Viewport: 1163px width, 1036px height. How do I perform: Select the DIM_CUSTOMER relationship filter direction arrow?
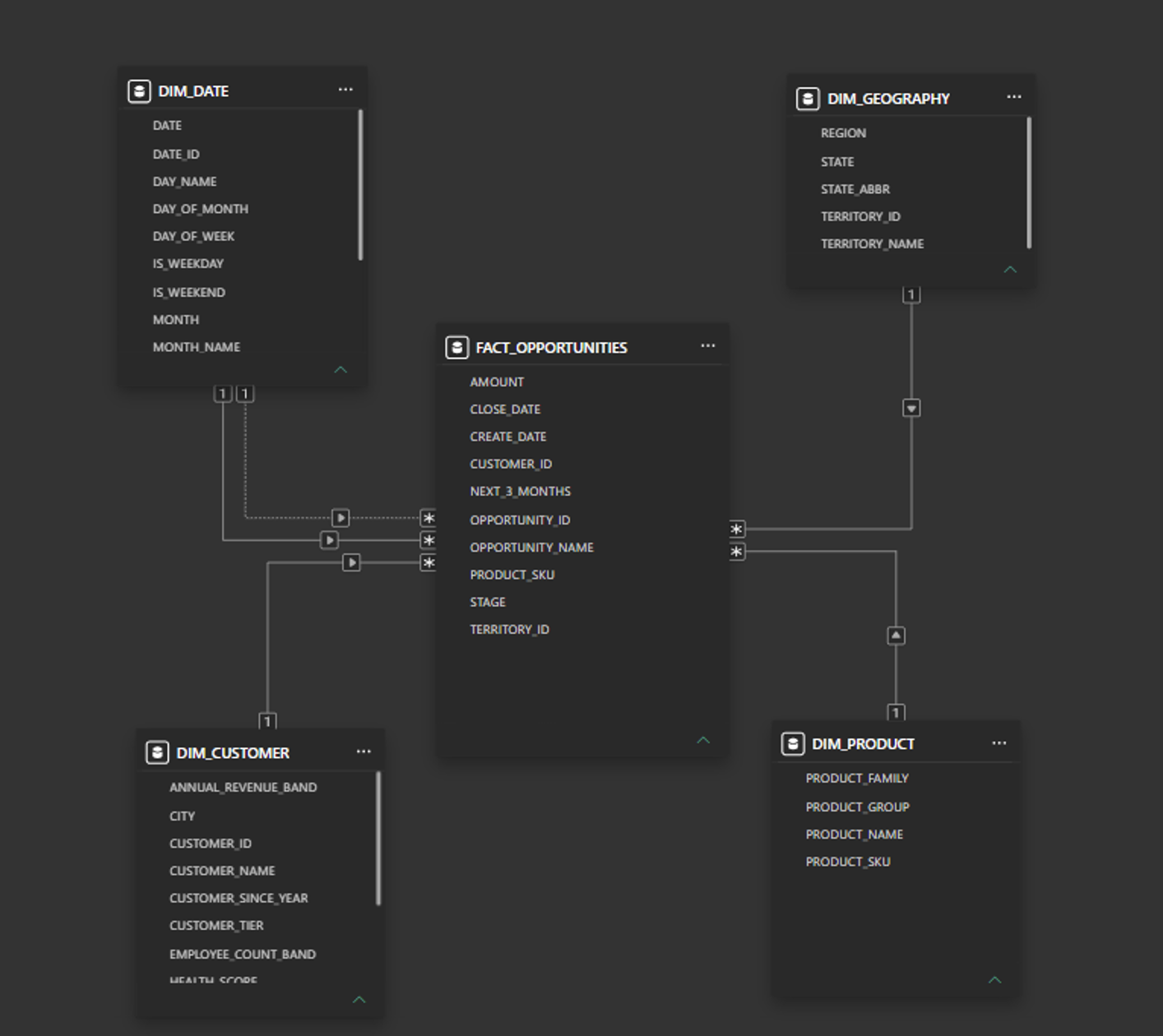point(351,562)
